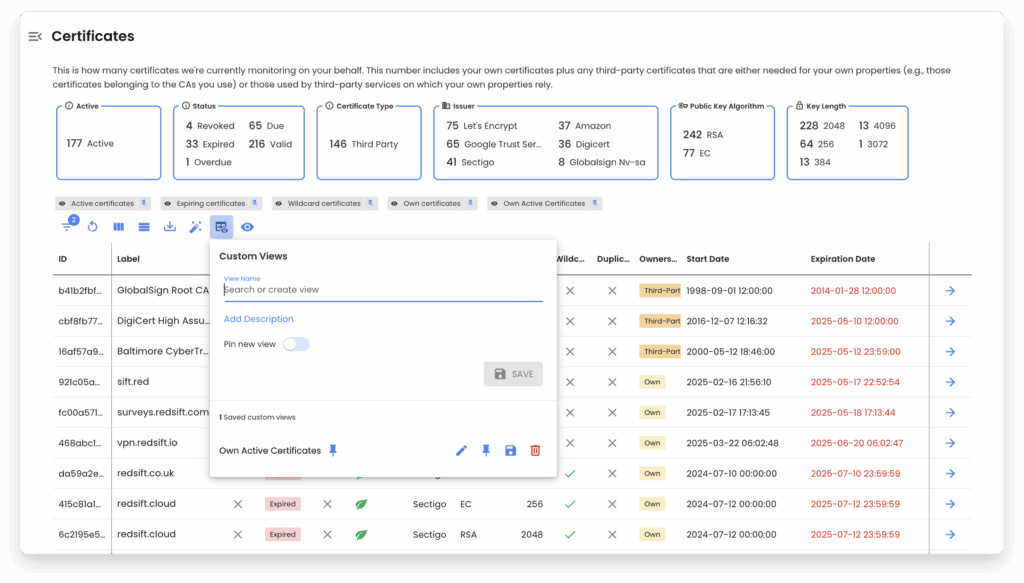1024x583 pixels.
Task: Open details arrow for the sift.red row
Action: [949, 382]
